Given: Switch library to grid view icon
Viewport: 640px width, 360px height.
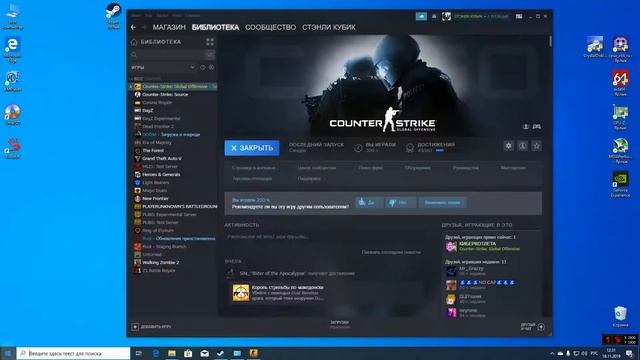Looking at the screenshot, I should pyautogui.click(x=210, y=42).
